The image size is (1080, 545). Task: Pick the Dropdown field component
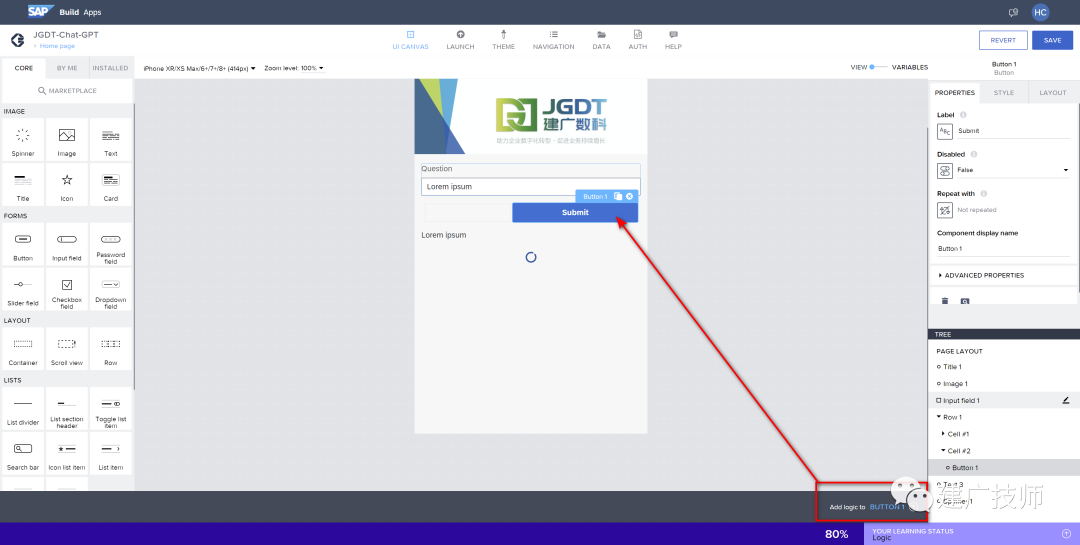[111, 289]
